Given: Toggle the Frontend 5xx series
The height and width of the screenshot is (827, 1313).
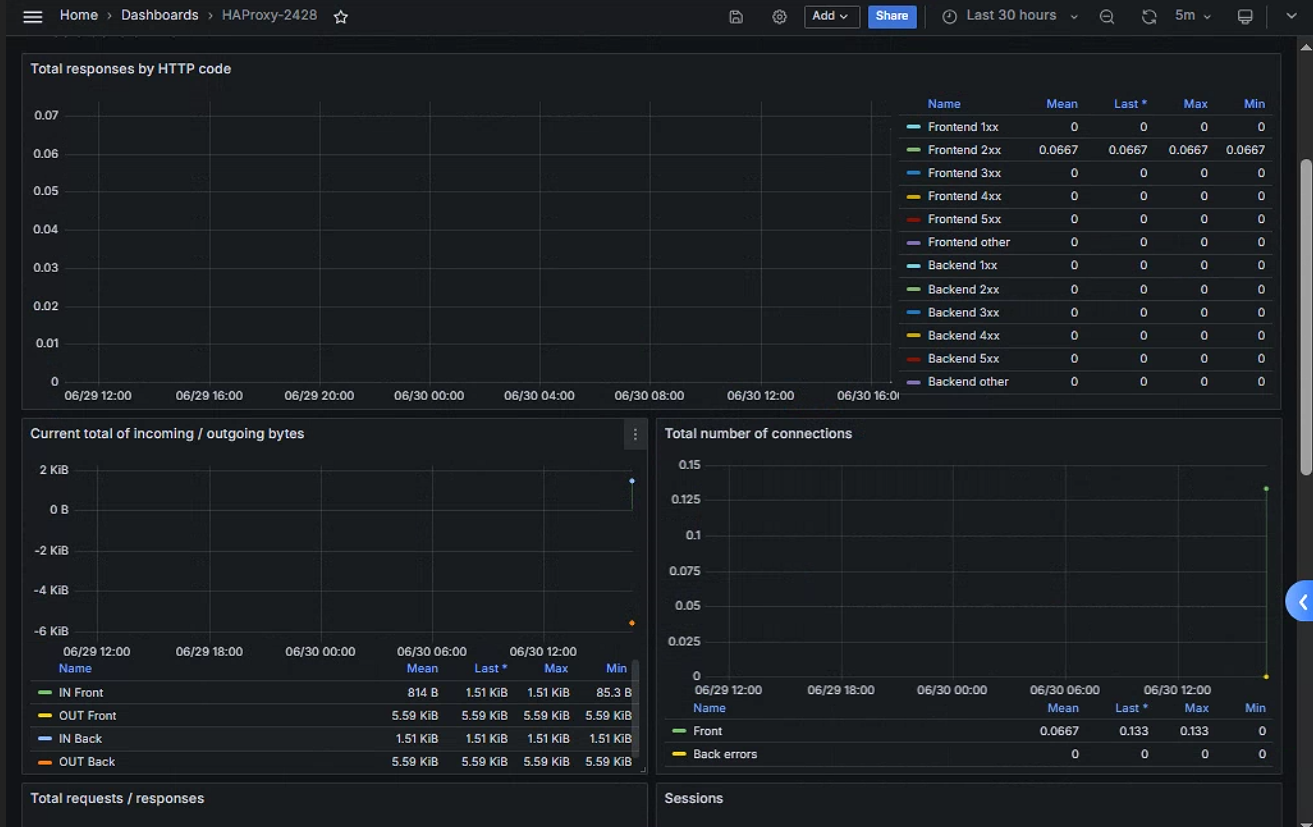Looking at the screenshot, I should [964, 219].
